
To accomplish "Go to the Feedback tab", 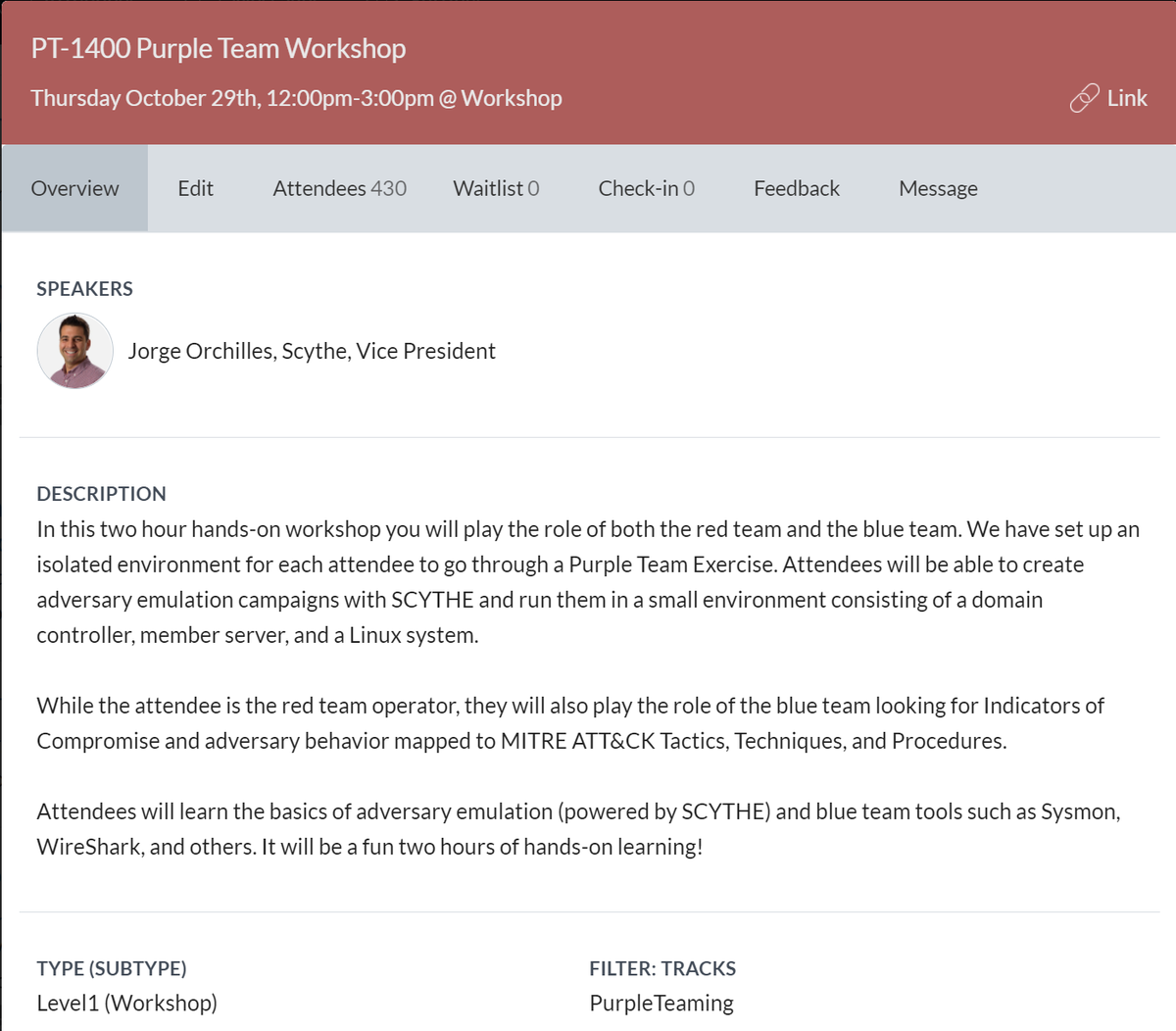I will pos(797,188).
